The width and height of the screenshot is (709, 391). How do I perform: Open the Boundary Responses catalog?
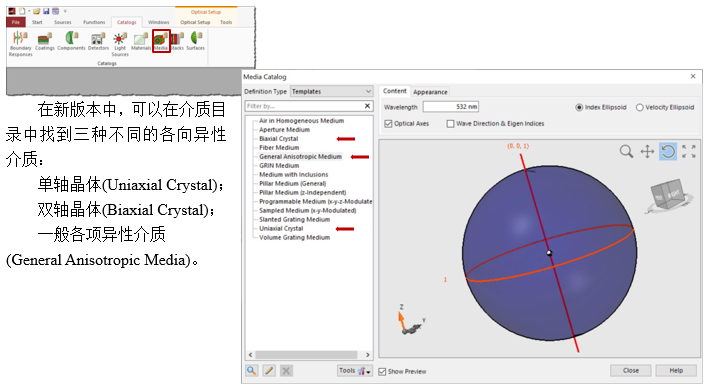[20, 44]
